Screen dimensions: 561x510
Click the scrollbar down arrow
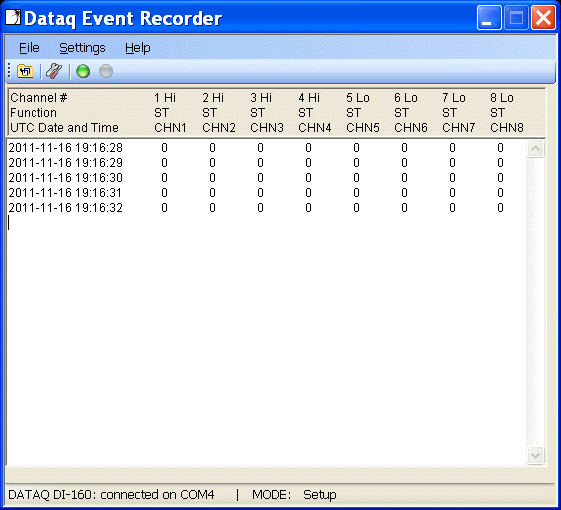coord(536,455)
